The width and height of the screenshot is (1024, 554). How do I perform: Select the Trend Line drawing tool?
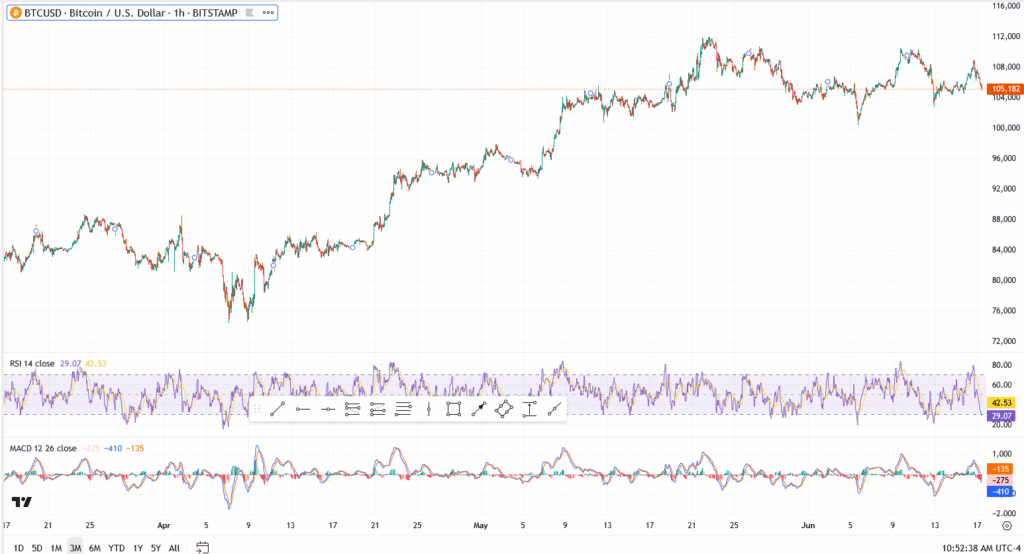[x=278, y=409]
